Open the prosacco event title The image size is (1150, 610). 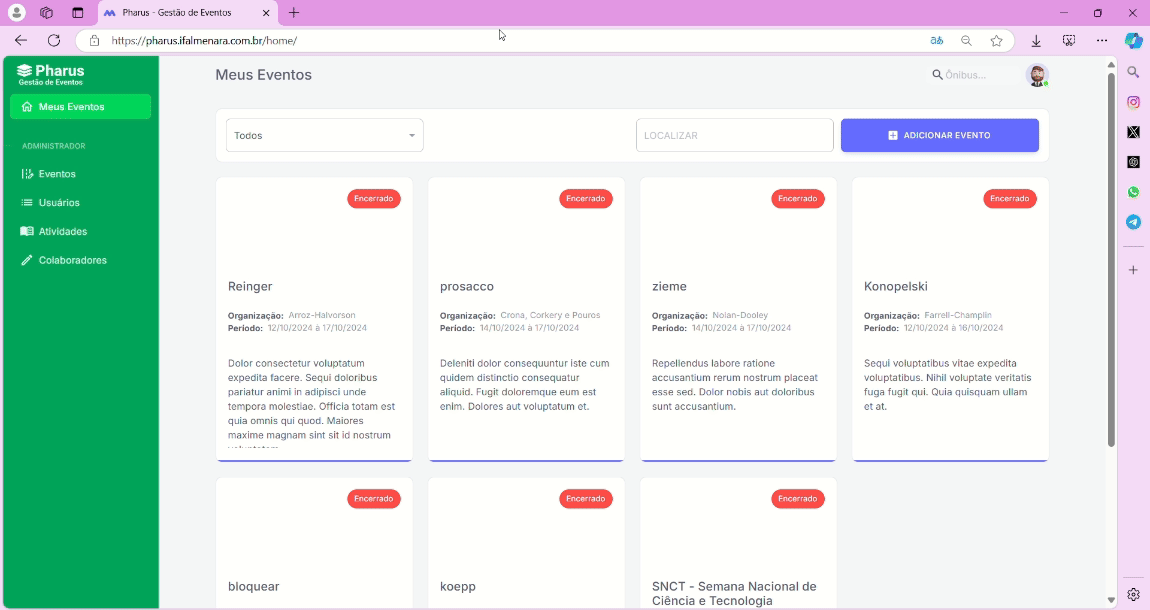click(x=466, y=287)
